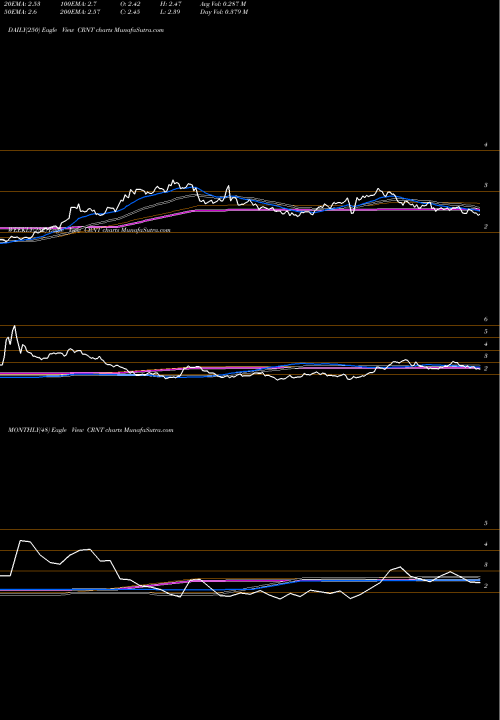Click price level 6 on weekly chart axis
Image resolution: width=500 pixels, height=720 pixels.
click(x=486, y=319)
